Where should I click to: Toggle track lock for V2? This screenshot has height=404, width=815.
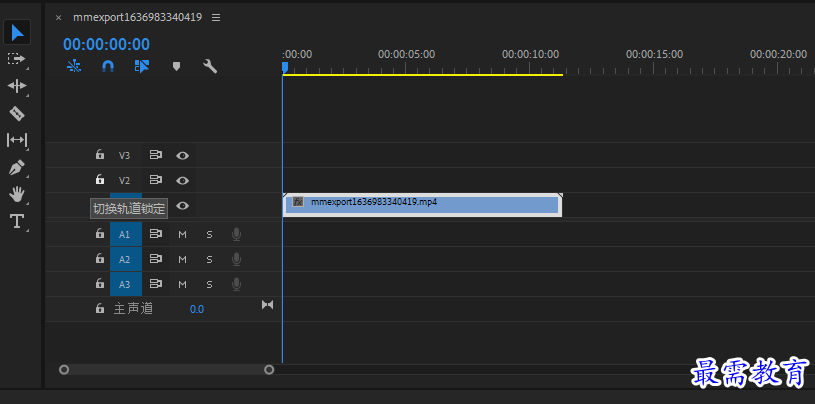99,179
